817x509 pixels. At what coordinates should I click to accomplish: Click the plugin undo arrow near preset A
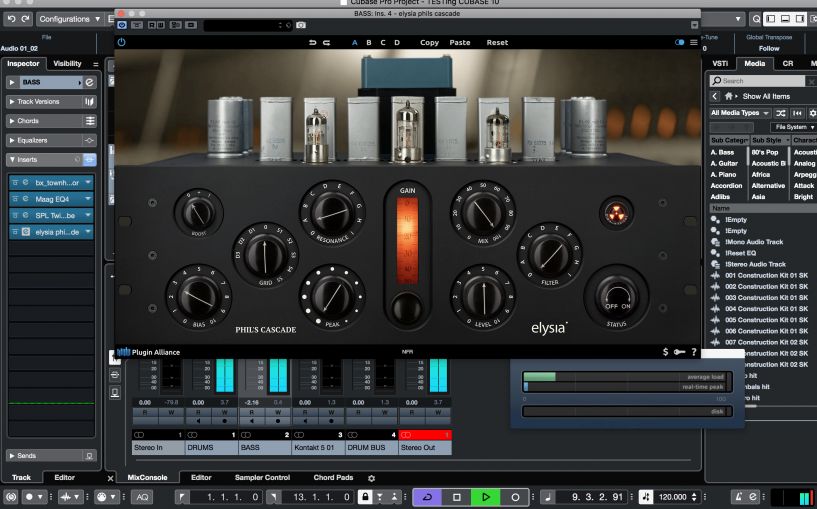(312, 43)
